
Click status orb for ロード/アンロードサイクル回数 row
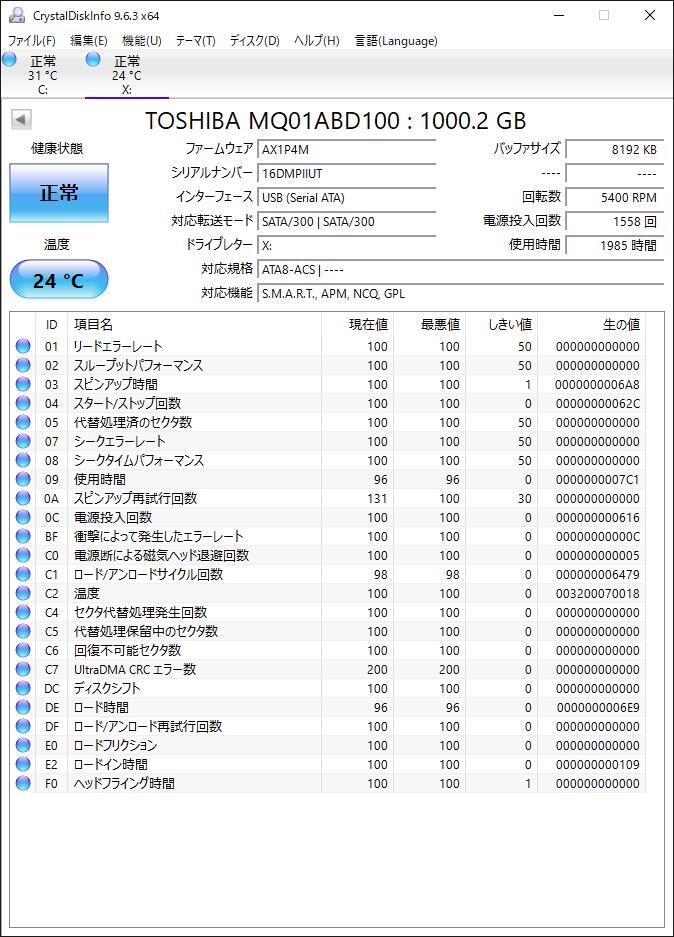click(x=23, y=574)
